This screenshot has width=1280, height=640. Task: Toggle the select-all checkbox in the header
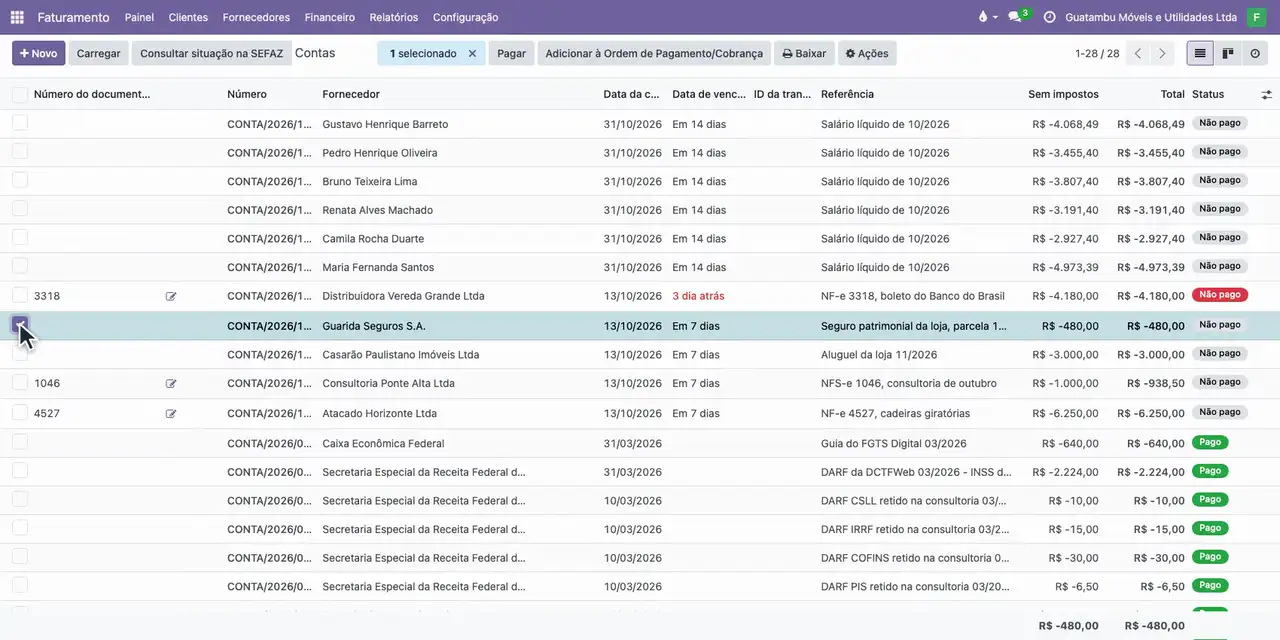[x=20, y=94]
